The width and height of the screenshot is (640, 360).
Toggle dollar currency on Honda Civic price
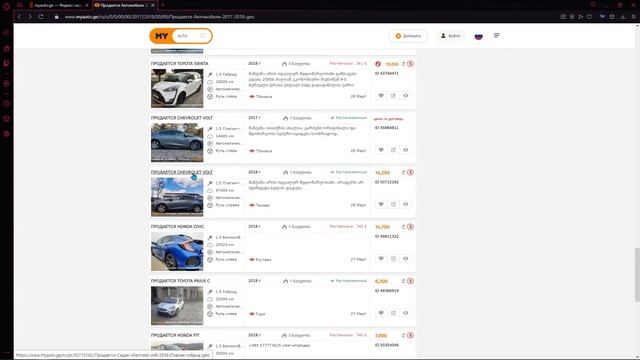[x=410, y=227]
